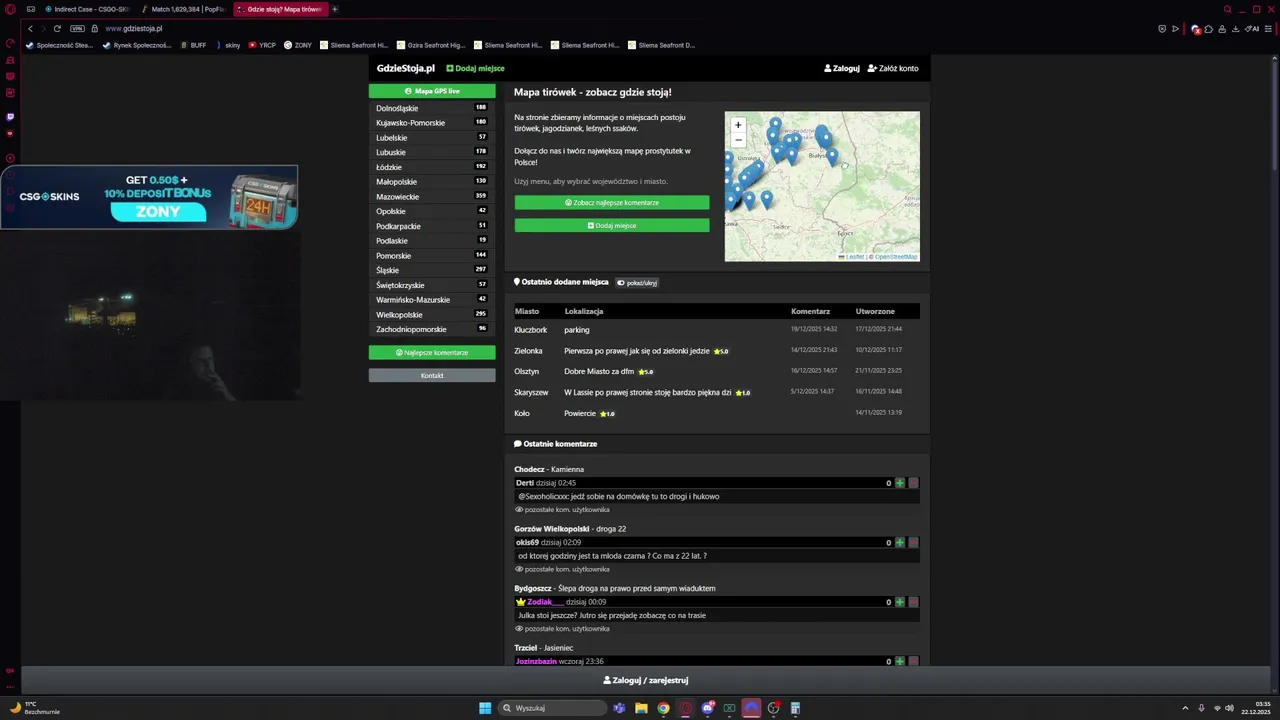Select Wielkopolskie region
1280x720 pixels.
tap(432, 314)
